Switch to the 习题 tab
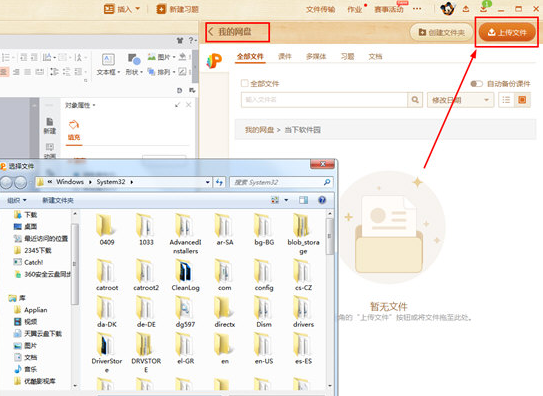The height and width of the screenshot is (396, 543). (347, 56)
